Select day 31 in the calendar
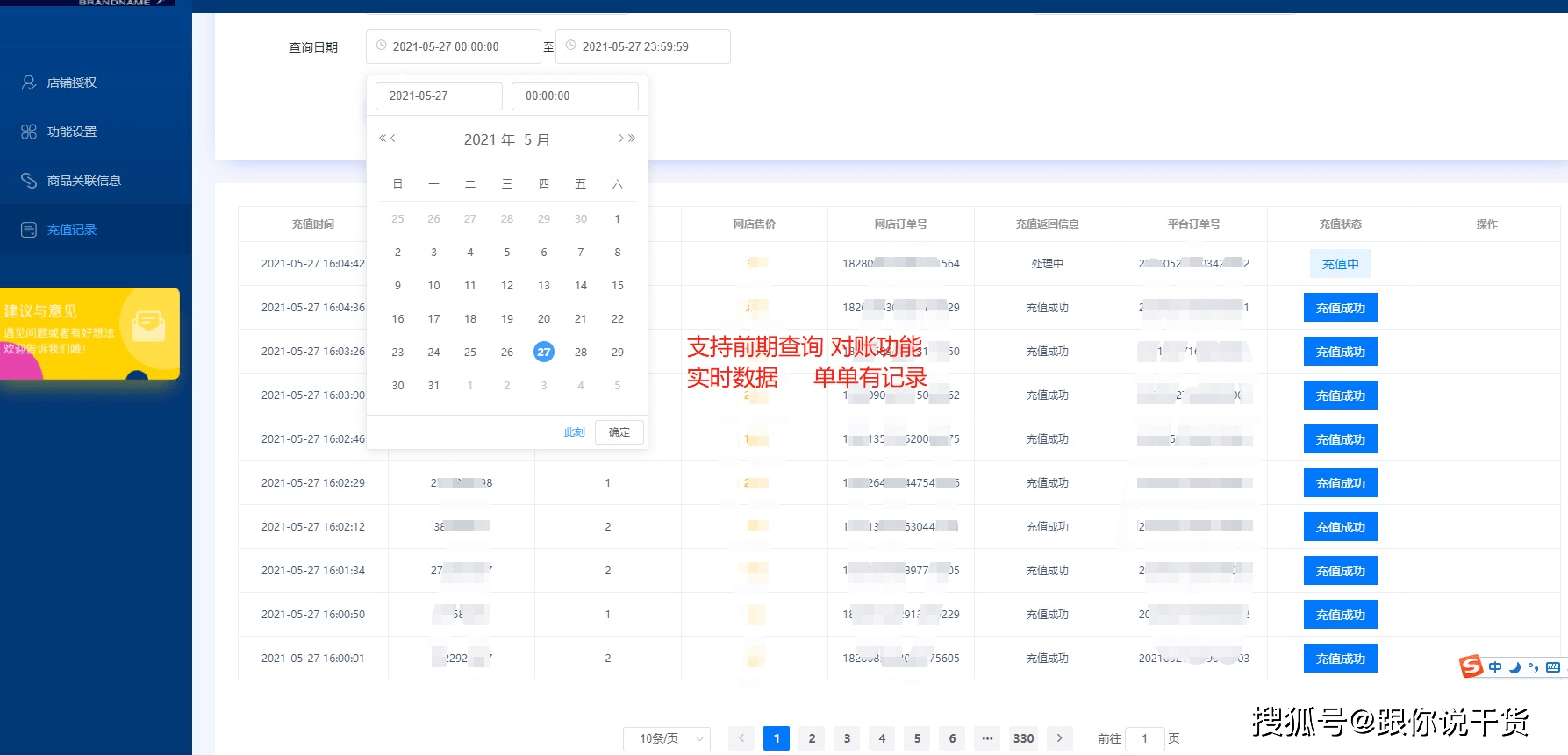 (433, 385)
